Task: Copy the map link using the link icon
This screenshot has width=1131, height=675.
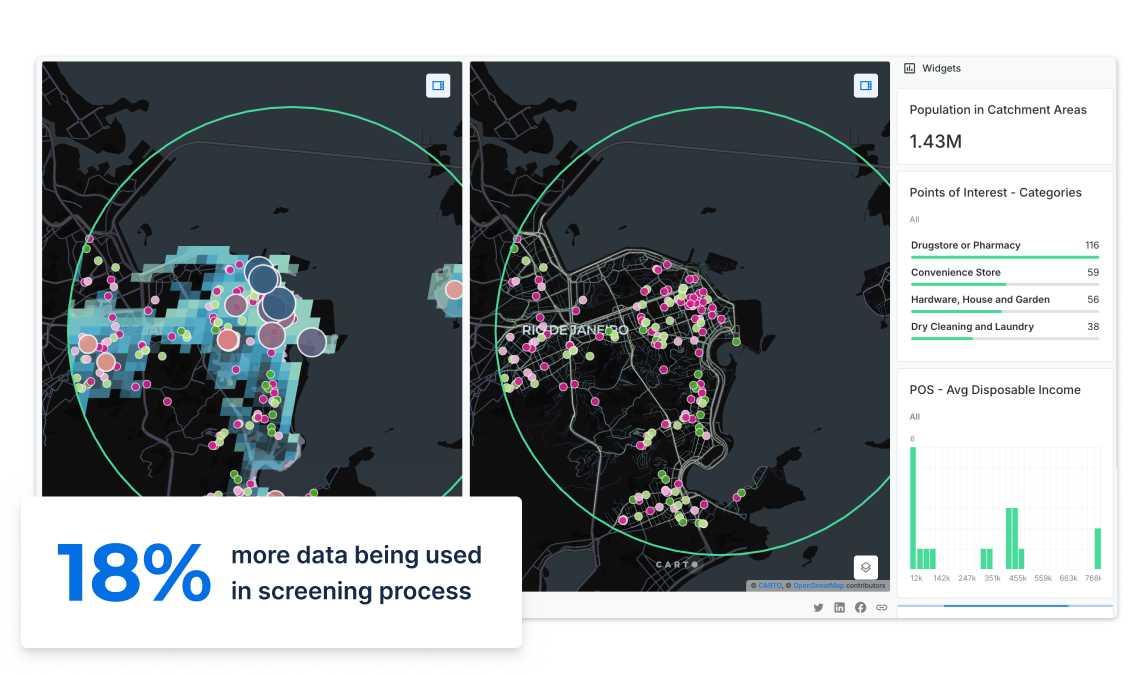Action: 881,607
